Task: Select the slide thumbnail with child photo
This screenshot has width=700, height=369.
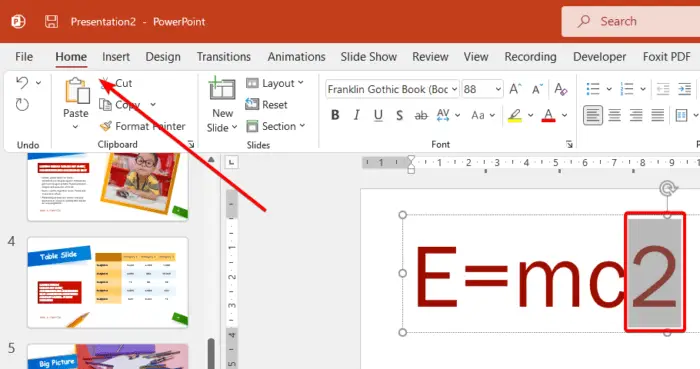Action: click(x=108, y=187)
